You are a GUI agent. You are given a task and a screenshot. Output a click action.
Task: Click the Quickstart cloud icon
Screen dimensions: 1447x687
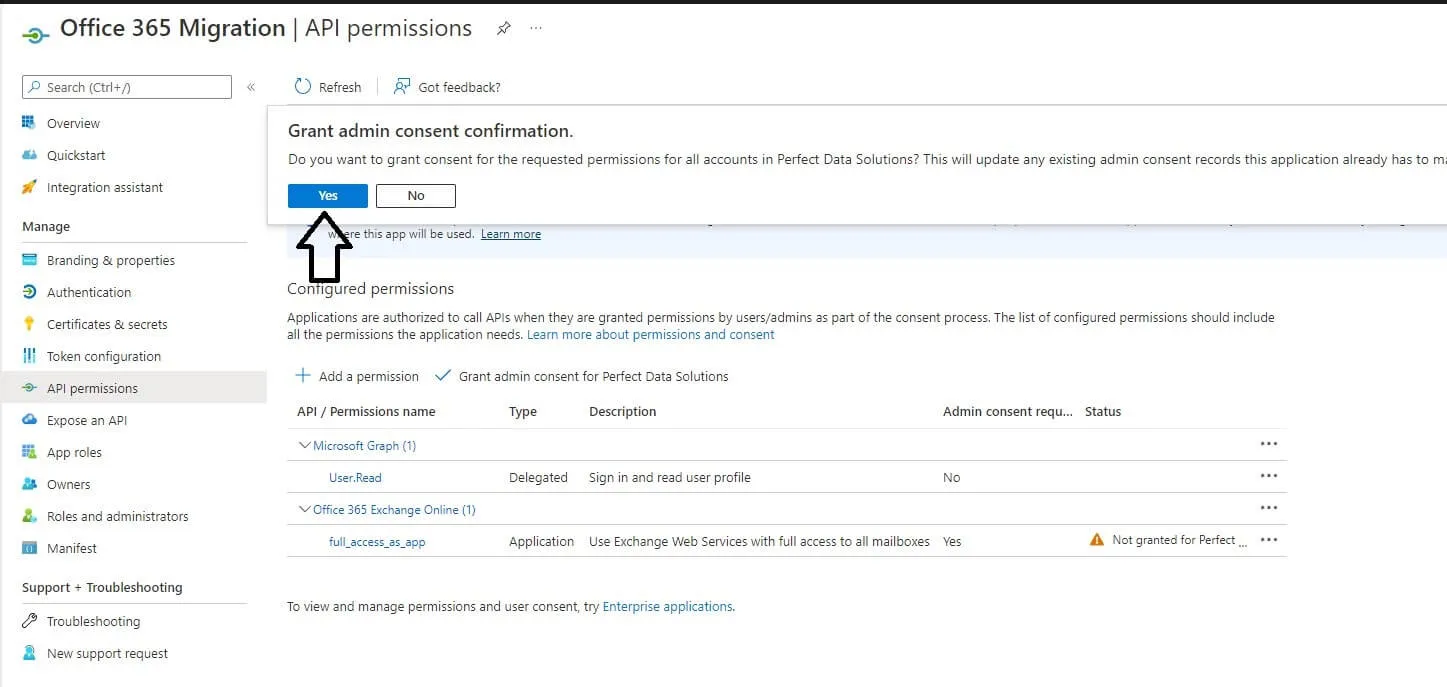pos(29,155)
